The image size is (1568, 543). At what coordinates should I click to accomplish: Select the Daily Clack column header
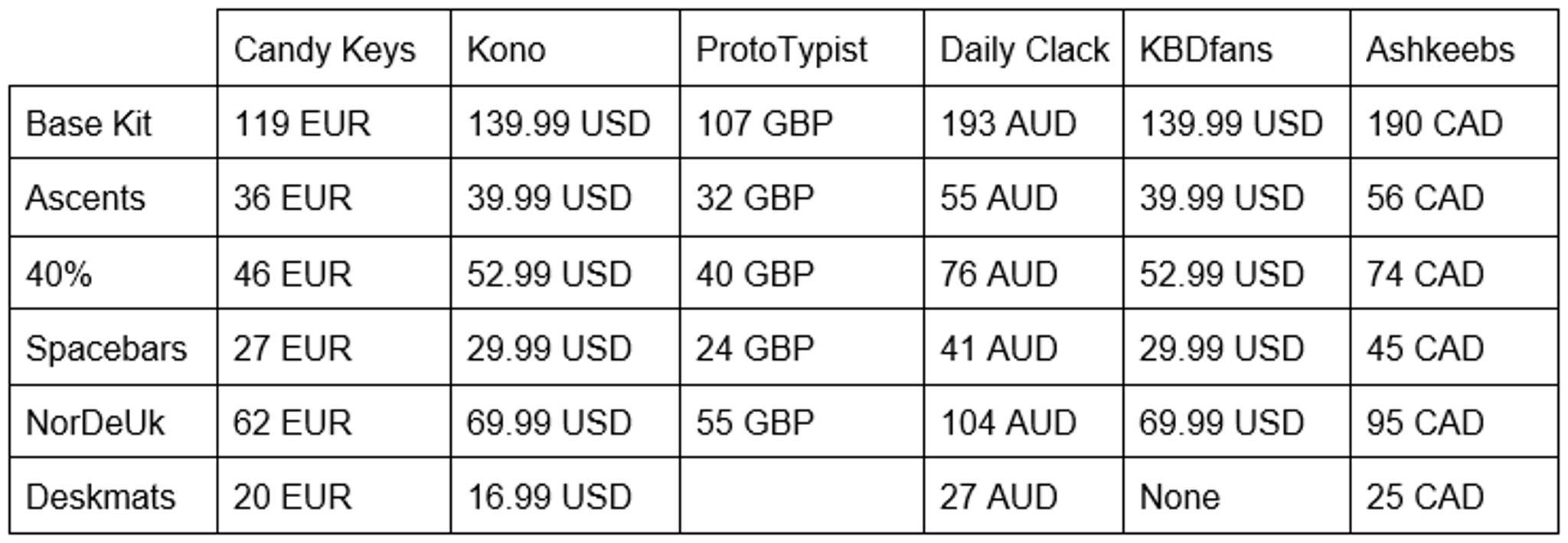pyautogui.click(x=1024, y=51)
